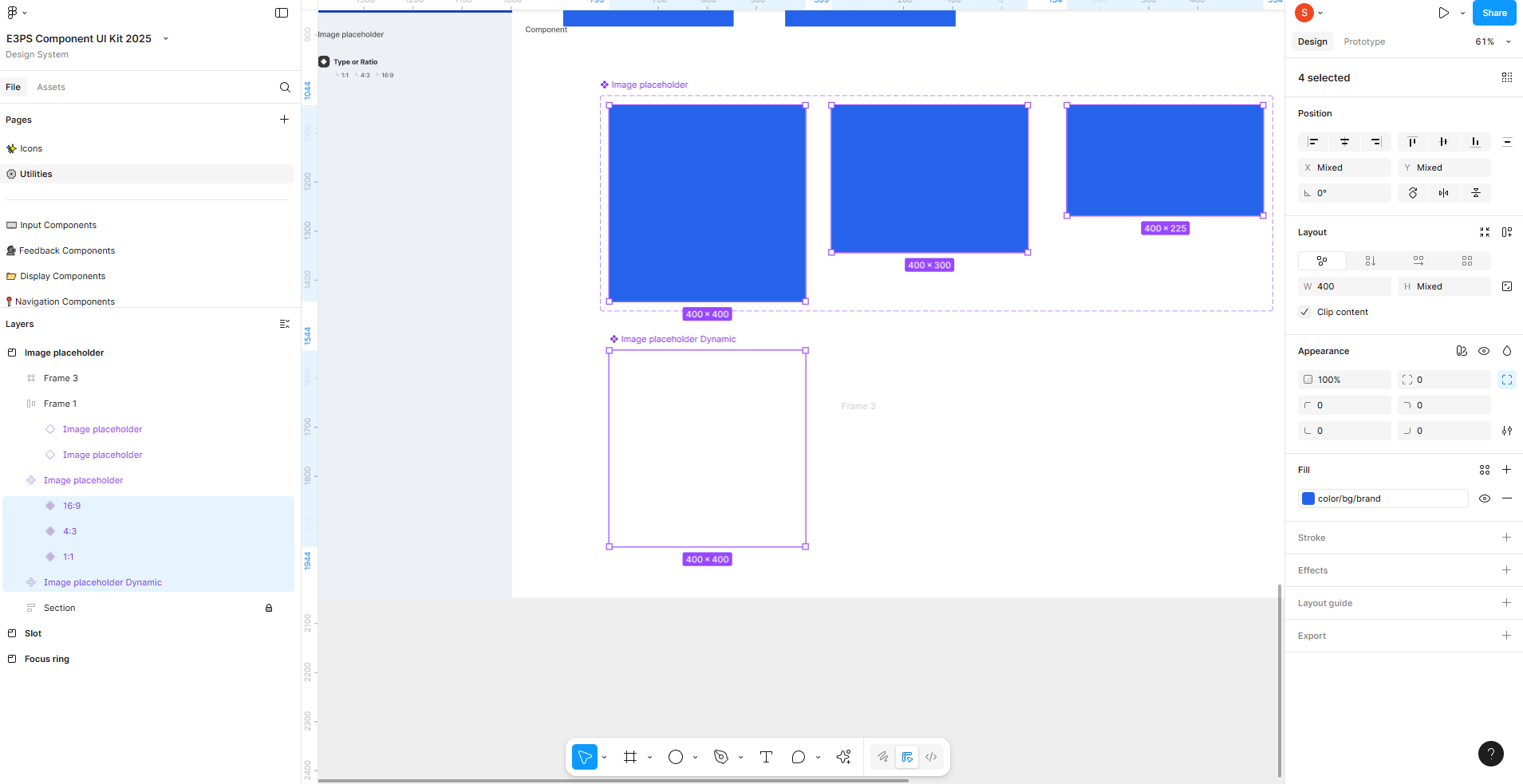Click the horizontal canvas scrollbar
The height and width of the screenshot is (784, 1523).
(x=614, y=780)
